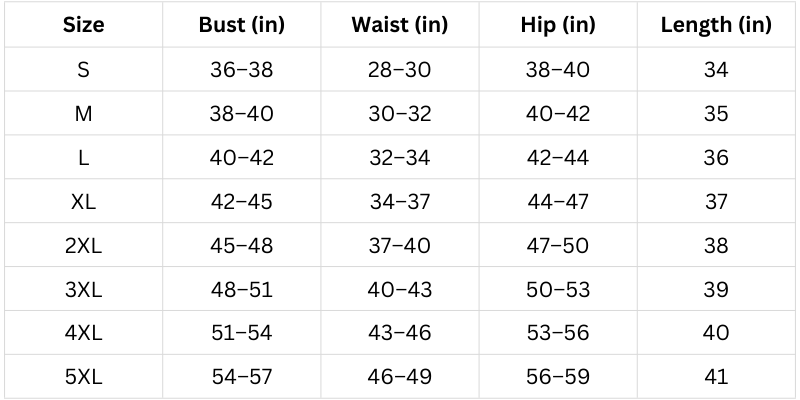Click bust measurement 45–48 cell
The width and height of the screenshot is (800, 400).
click(x=241, y=246)
